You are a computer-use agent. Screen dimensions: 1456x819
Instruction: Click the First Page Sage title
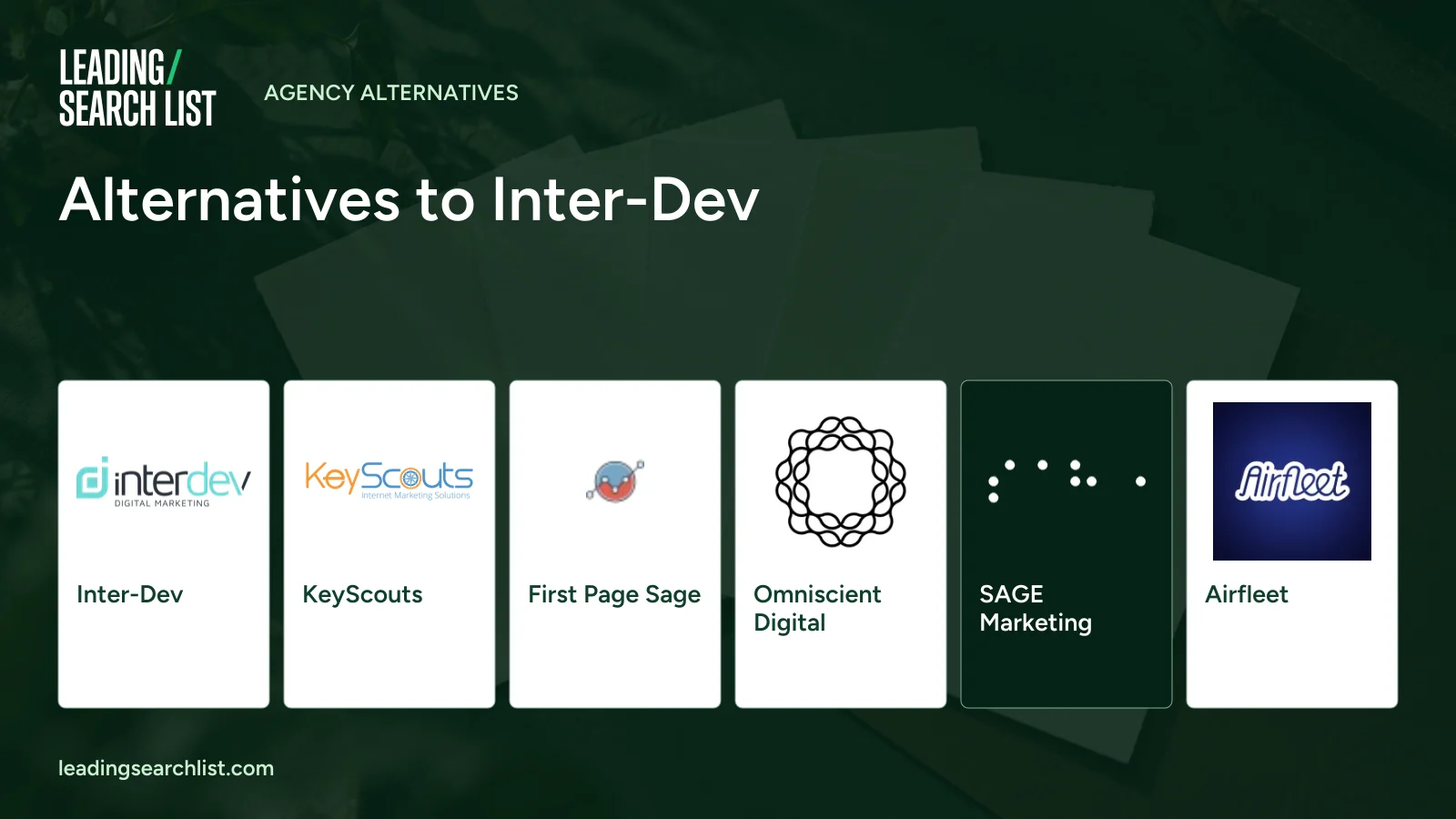coord(614,595)
